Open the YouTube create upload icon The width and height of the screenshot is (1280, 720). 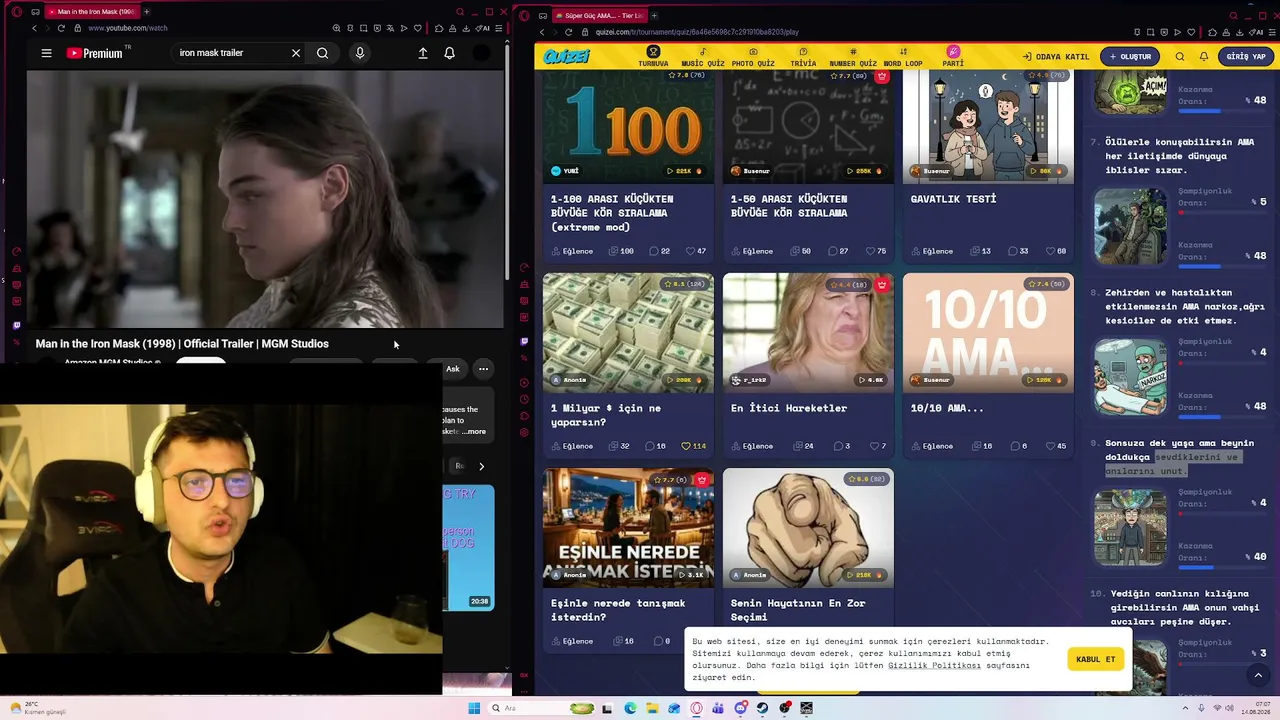pos(423,53)
